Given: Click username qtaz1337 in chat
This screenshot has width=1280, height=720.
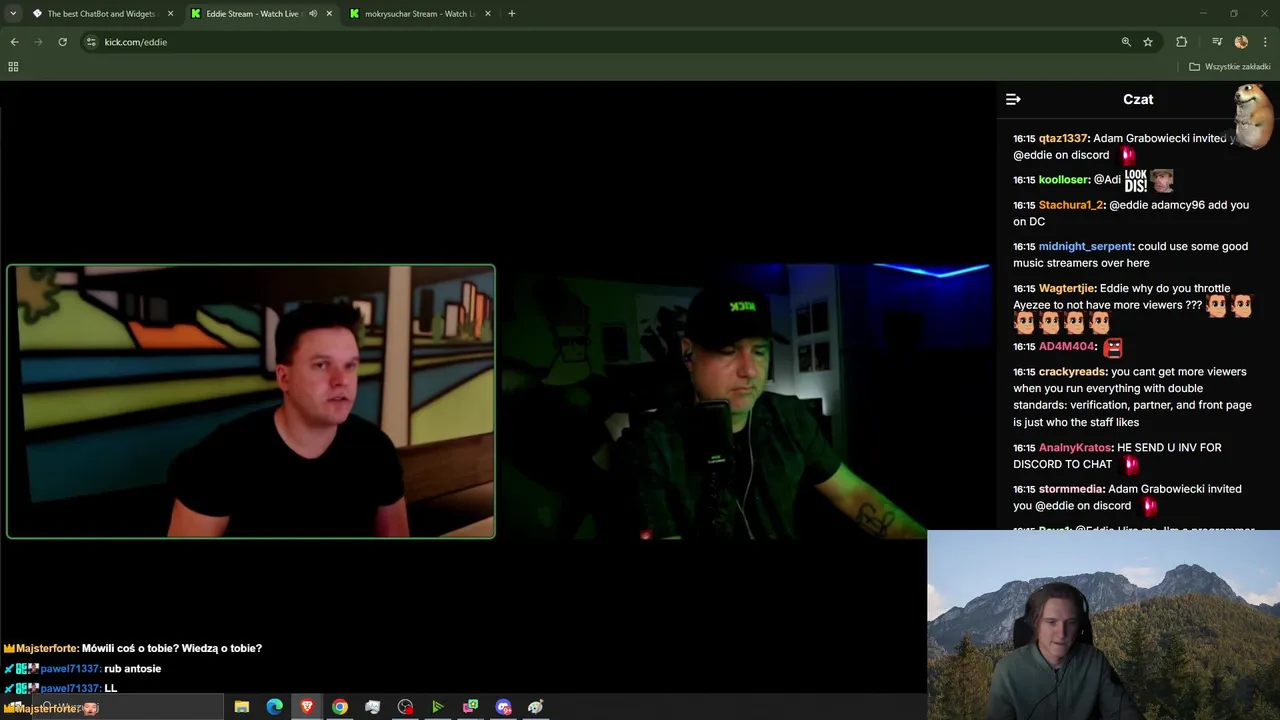Looking at the screenshot, I should [1063, 138].
